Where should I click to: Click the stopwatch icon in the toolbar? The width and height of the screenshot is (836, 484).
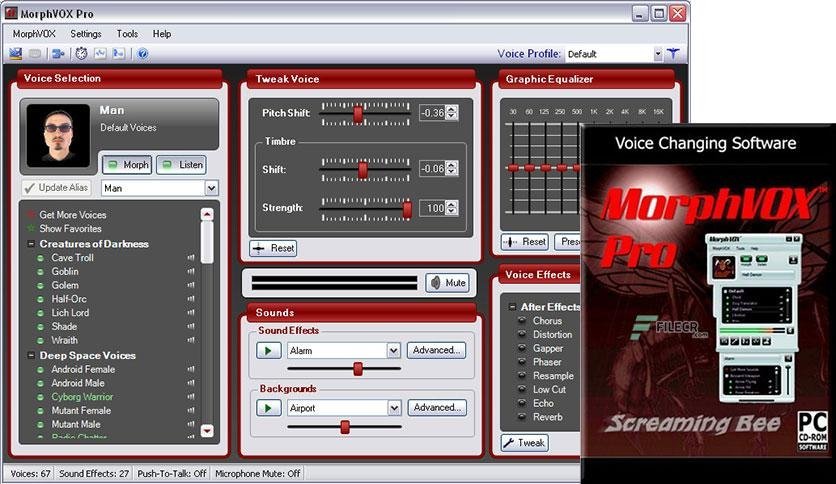(82, 53)
